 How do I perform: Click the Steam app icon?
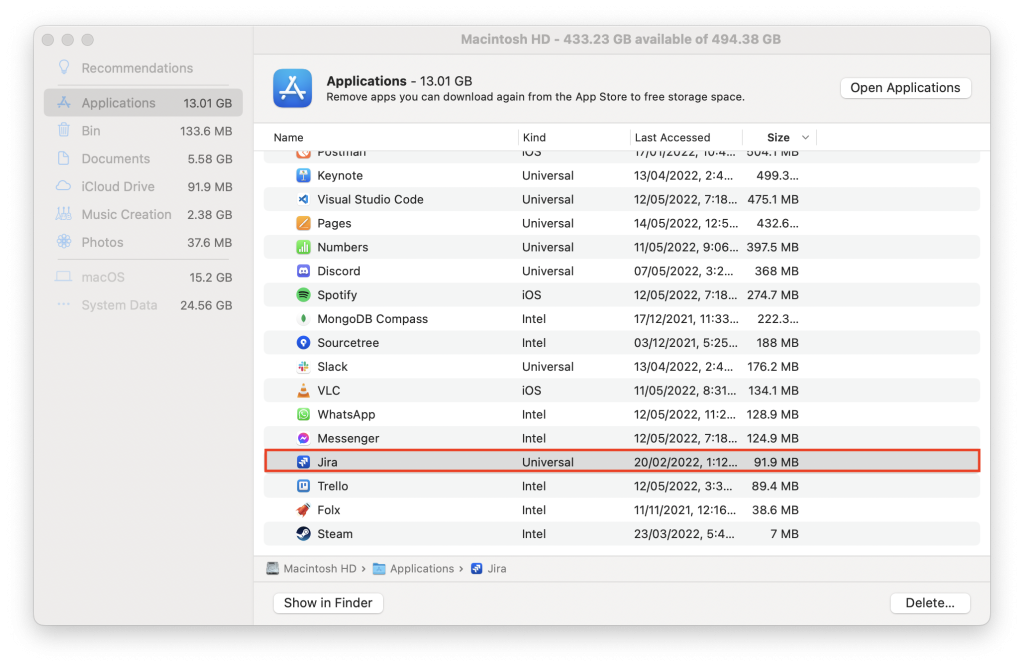click(x=303, y=534)
